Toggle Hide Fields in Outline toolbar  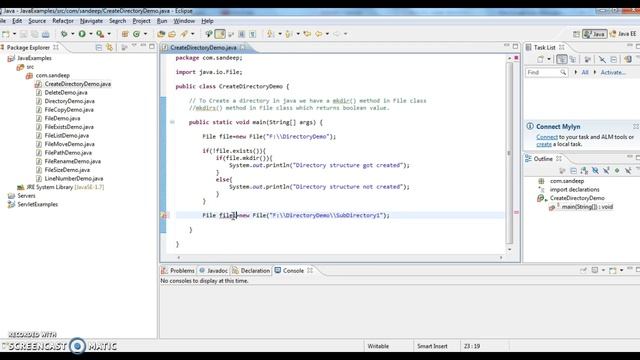point(595,171)
